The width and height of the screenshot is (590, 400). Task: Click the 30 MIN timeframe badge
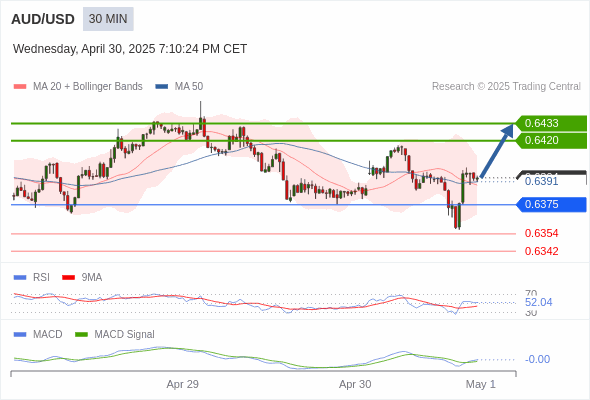coord(108,19)
